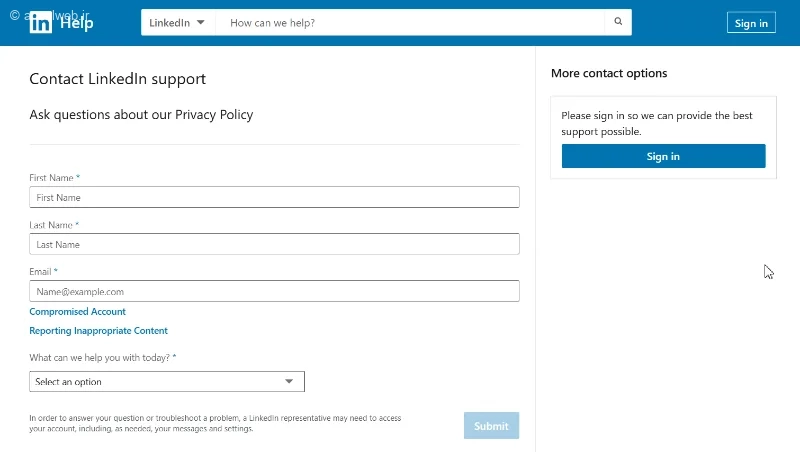Viewport: 800px width, 452px height.
Task: Open Reporting Inappropriate Content link
Action: coord(98,331)
